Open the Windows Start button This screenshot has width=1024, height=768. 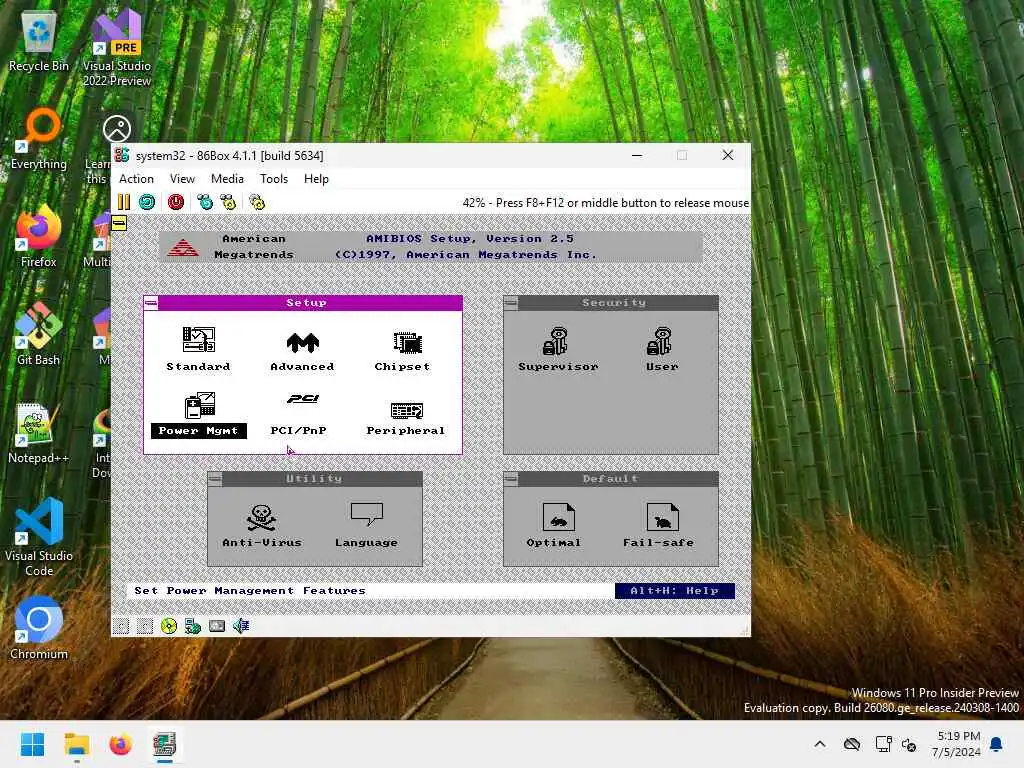click(x=33, y=744)
